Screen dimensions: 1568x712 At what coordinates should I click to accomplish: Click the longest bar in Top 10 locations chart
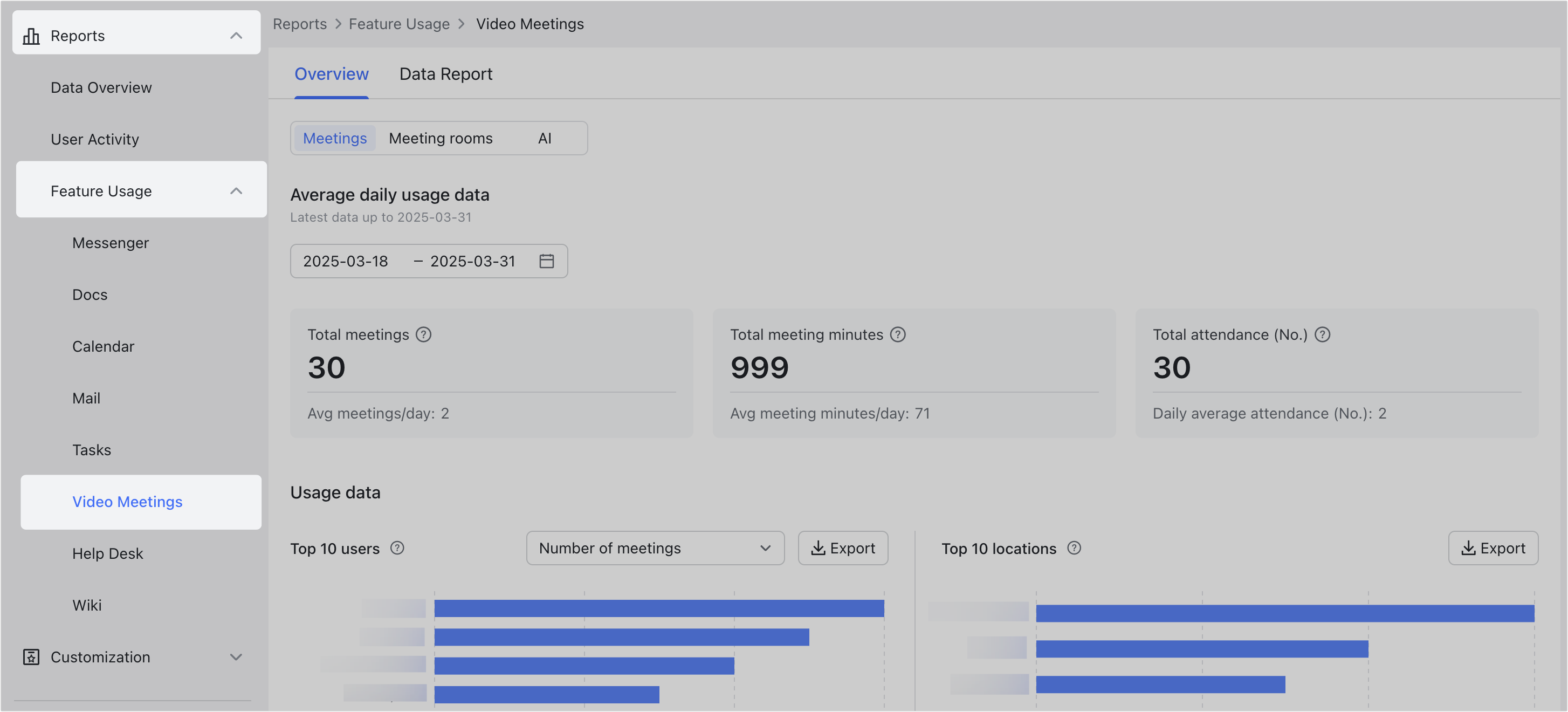pos(1285,613)
